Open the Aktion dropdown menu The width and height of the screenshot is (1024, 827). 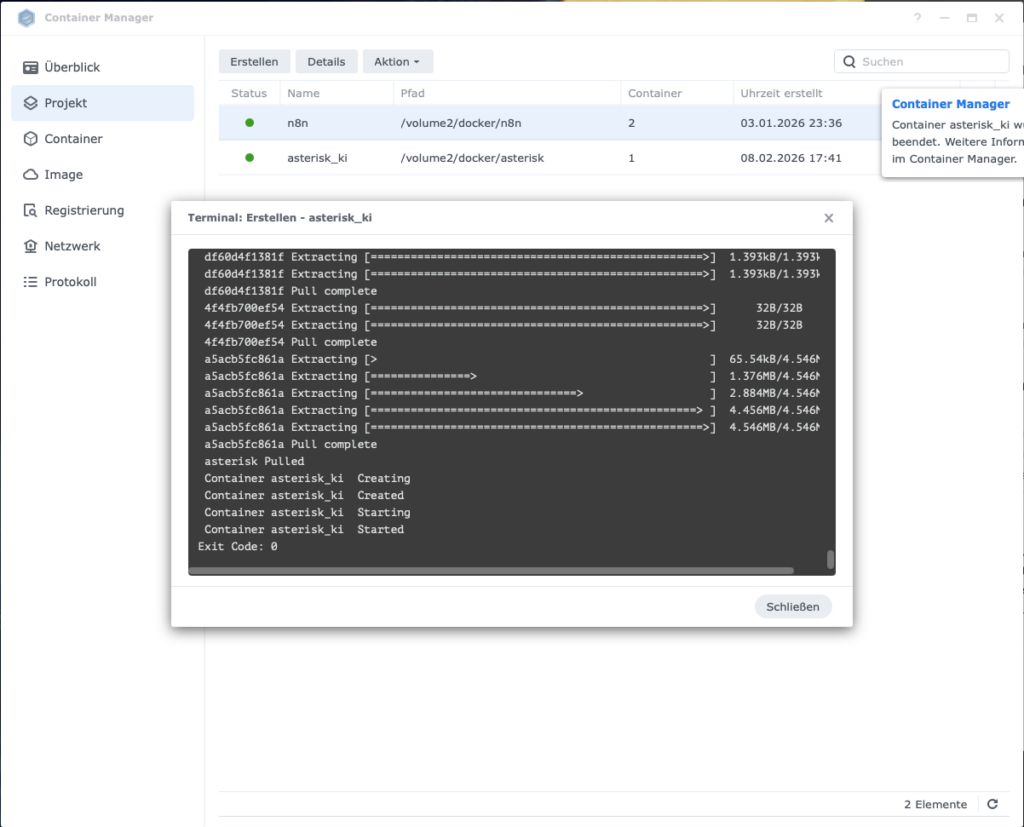pos(397,62)
